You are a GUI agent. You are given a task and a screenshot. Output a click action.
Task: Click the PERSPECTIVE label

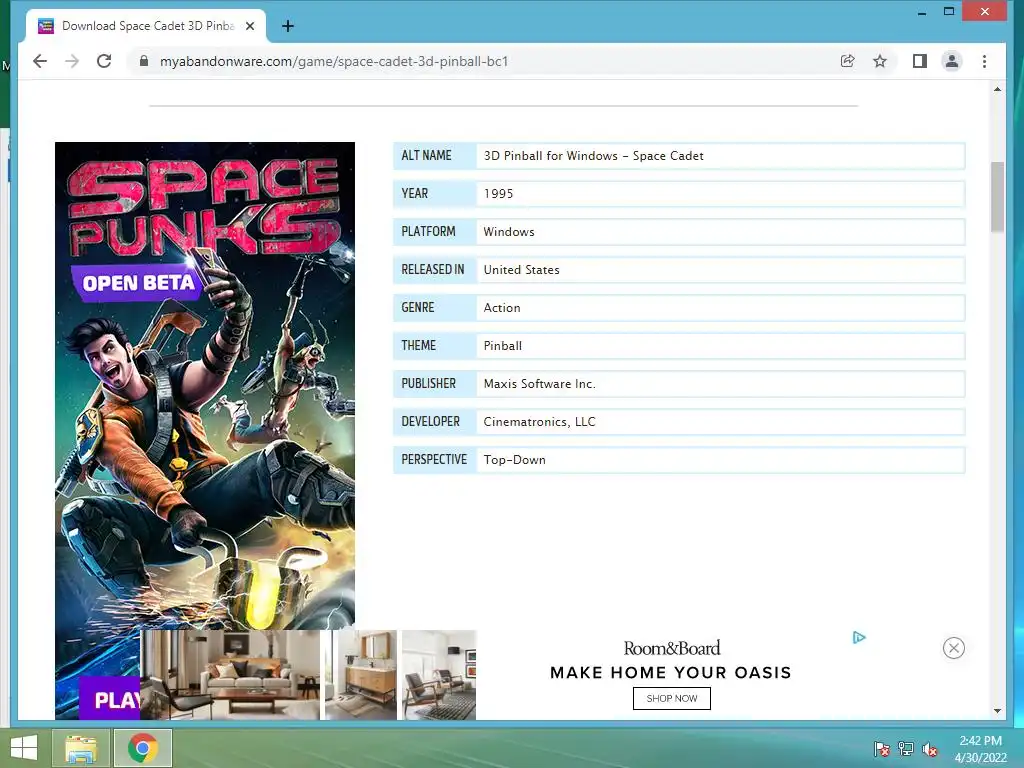click(x=434, y=459)
